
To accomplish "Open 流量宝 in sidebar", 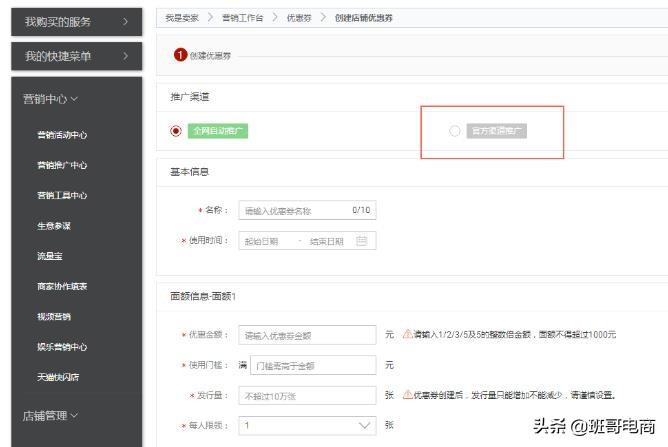I will click(x=50, y=256).
